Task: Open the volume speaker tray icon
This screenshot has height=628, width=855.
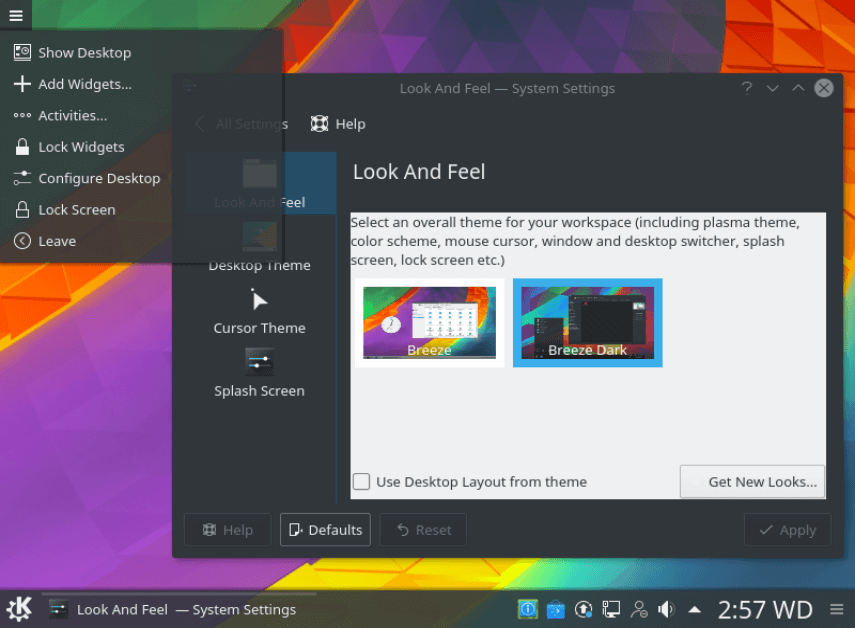Action: (x=666, y=609)
